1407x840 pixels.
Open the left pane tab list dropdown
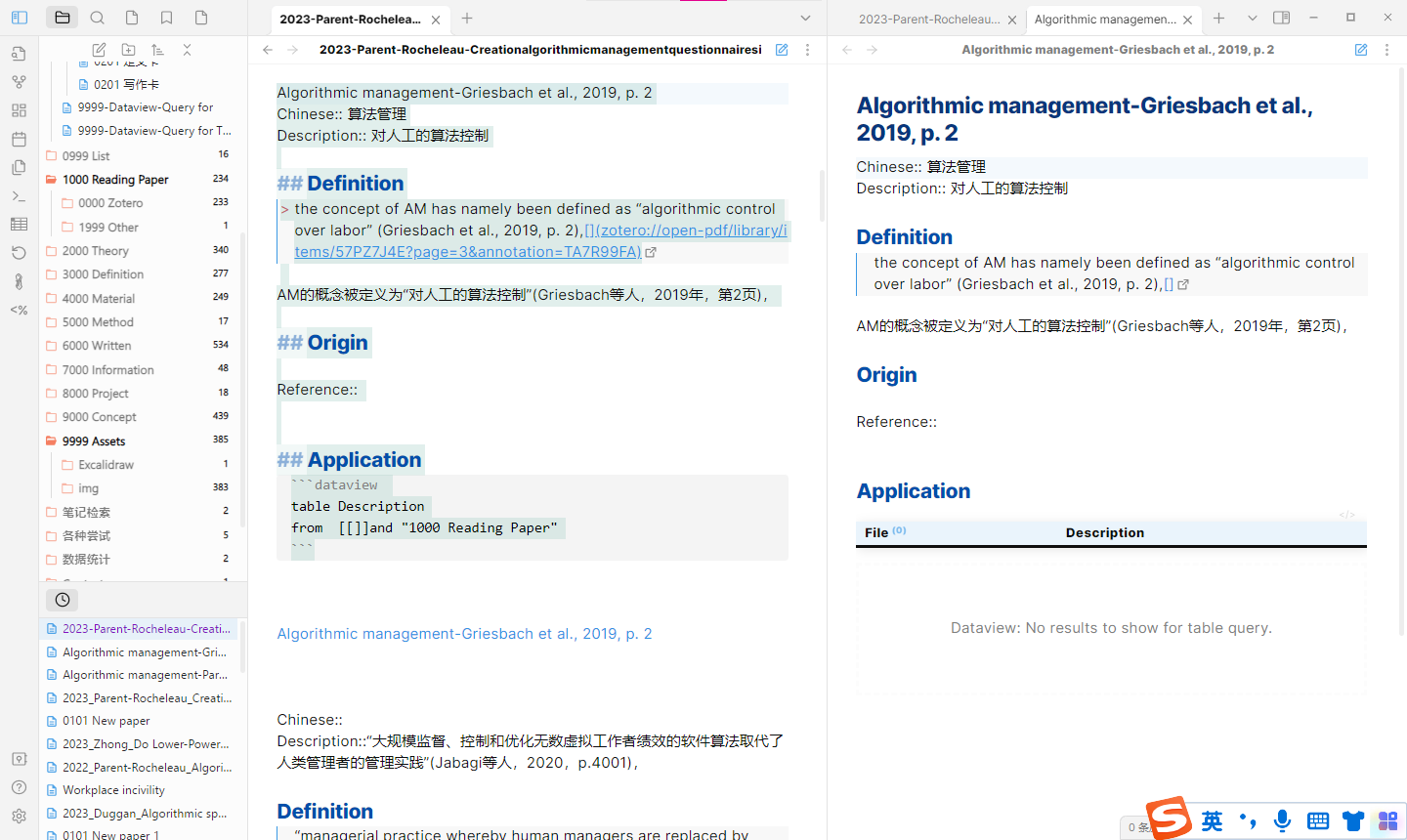805,18
